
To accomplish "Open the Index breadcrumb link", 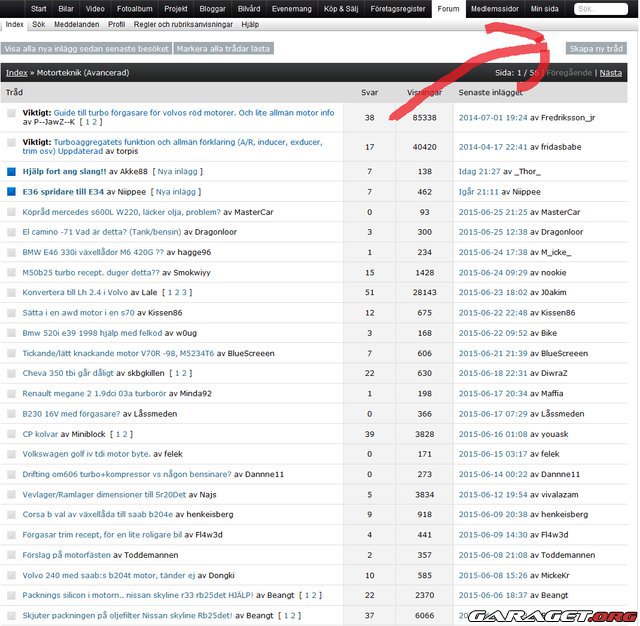I will tap(16, 73).
